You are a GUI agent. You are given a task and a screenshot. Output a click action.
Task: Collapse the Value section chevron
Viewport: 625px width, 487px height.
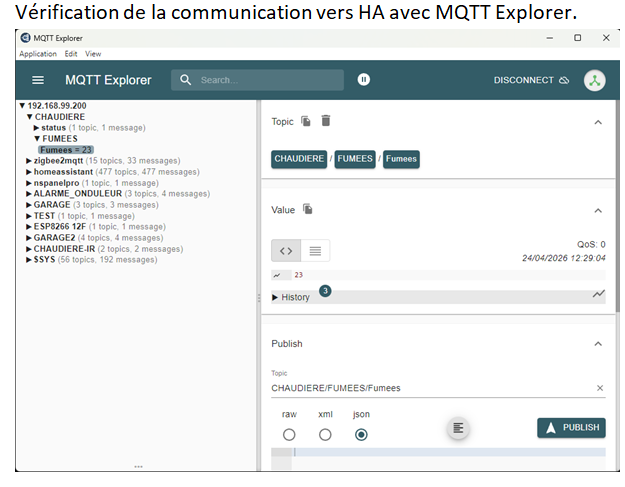[x=598, y=210]
